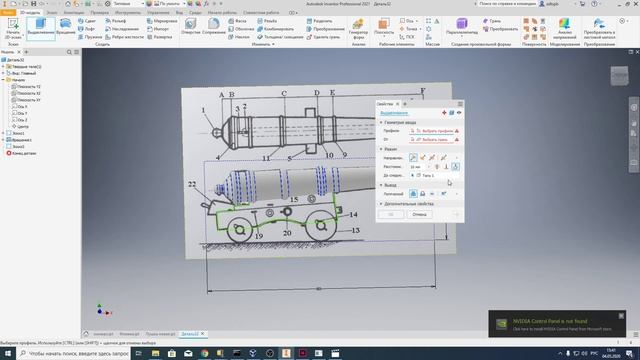
Task: Choose the Sweep (Сдвиг) tool
Action: tap(87, 21)
